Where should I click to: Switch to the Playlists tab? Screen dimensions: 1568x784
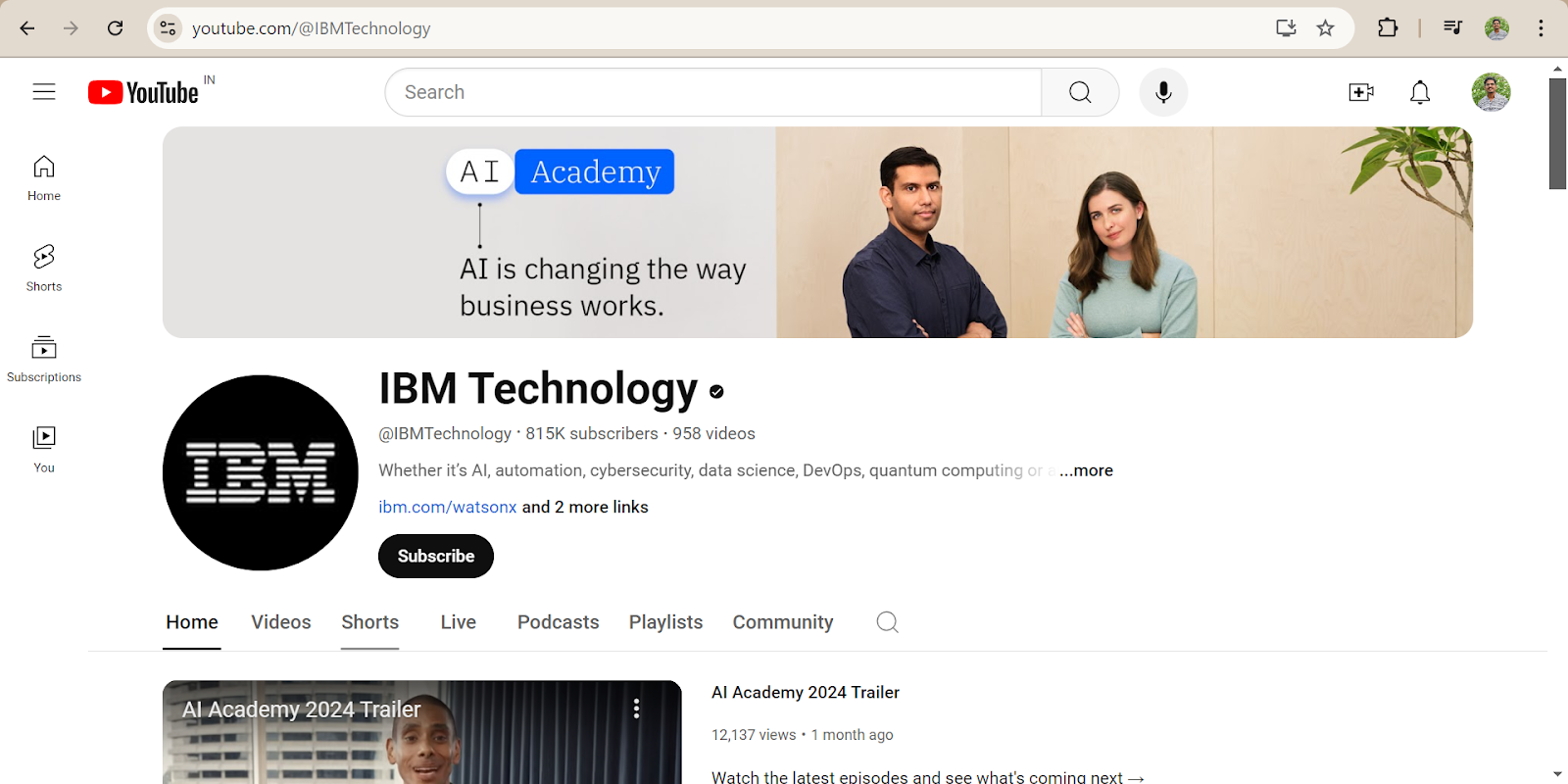pos(666,622)
